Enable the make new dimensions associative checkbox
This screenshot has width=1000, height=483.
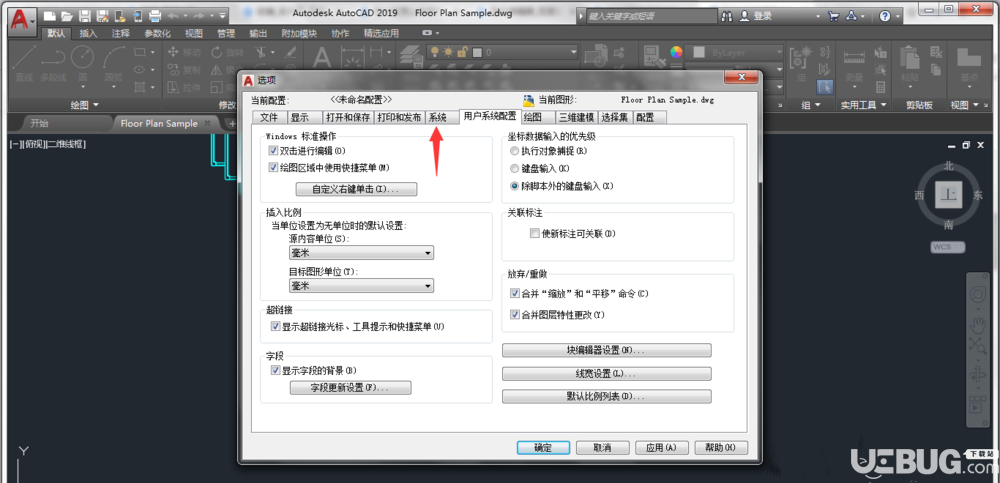[x=534, y=234]
